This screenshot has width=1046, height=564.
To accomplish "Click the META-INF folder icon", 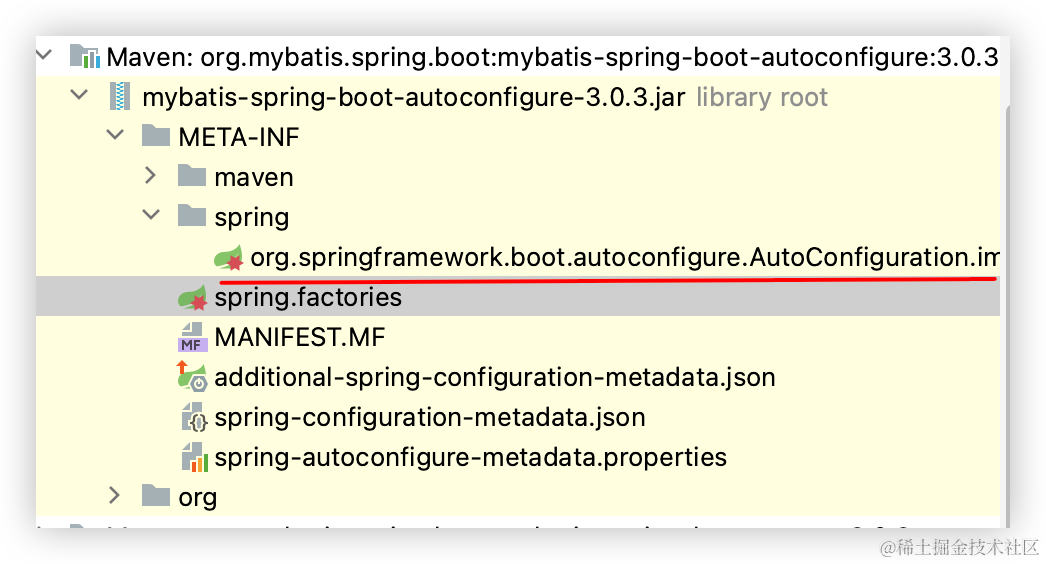I will click(x=156, y=137).
